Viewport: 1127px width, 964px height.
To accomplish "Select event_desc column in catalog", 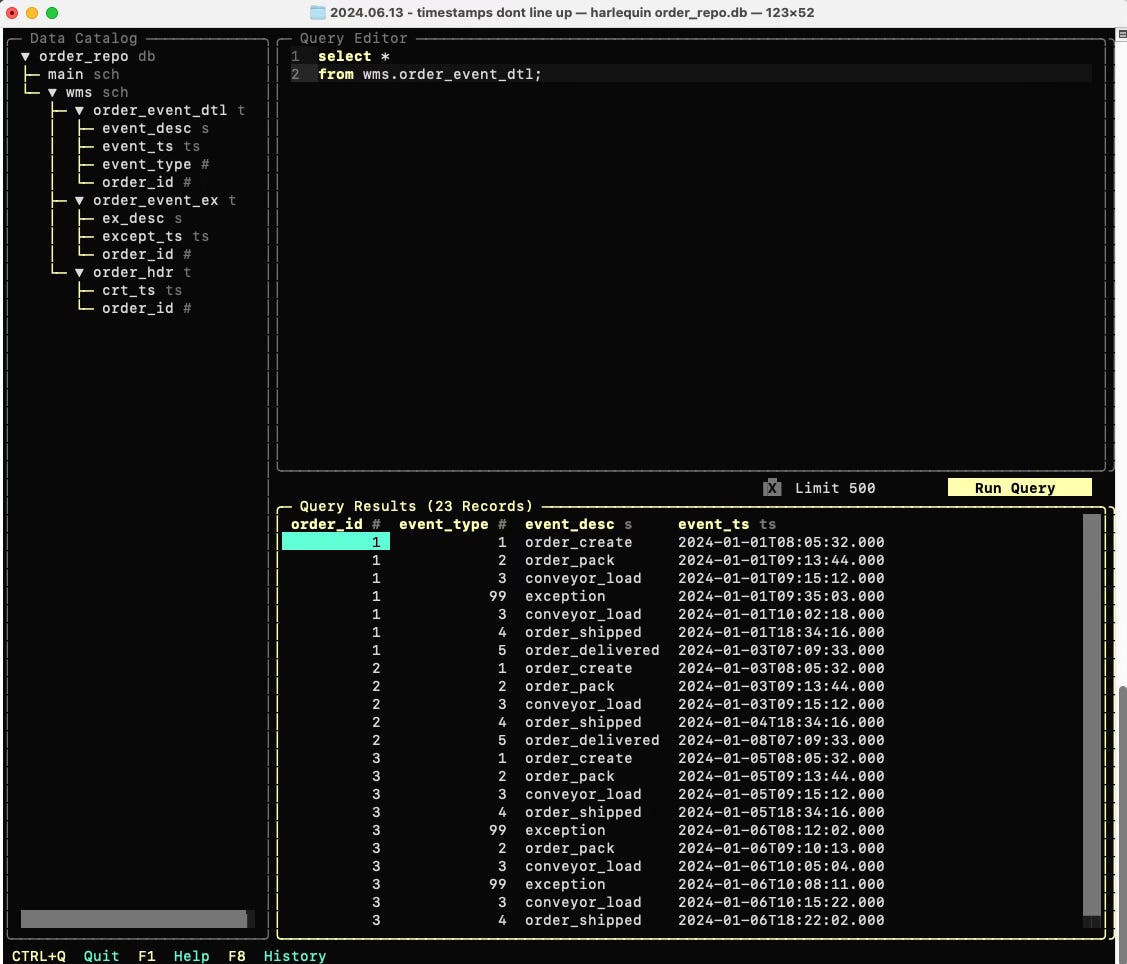I will (x=155, y=129).
